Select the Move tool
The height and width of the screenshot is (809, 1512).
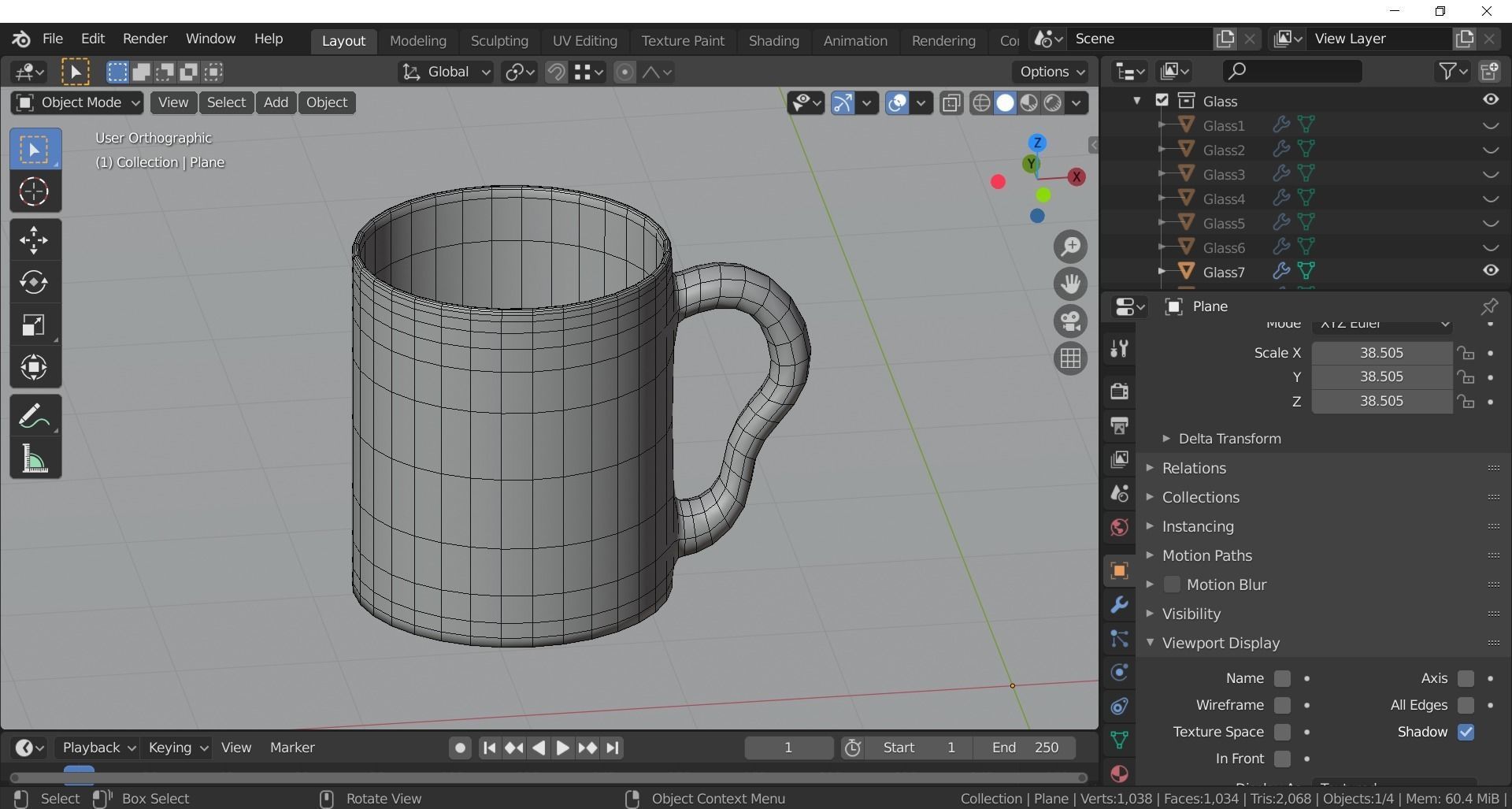click(x=34, y=240)
